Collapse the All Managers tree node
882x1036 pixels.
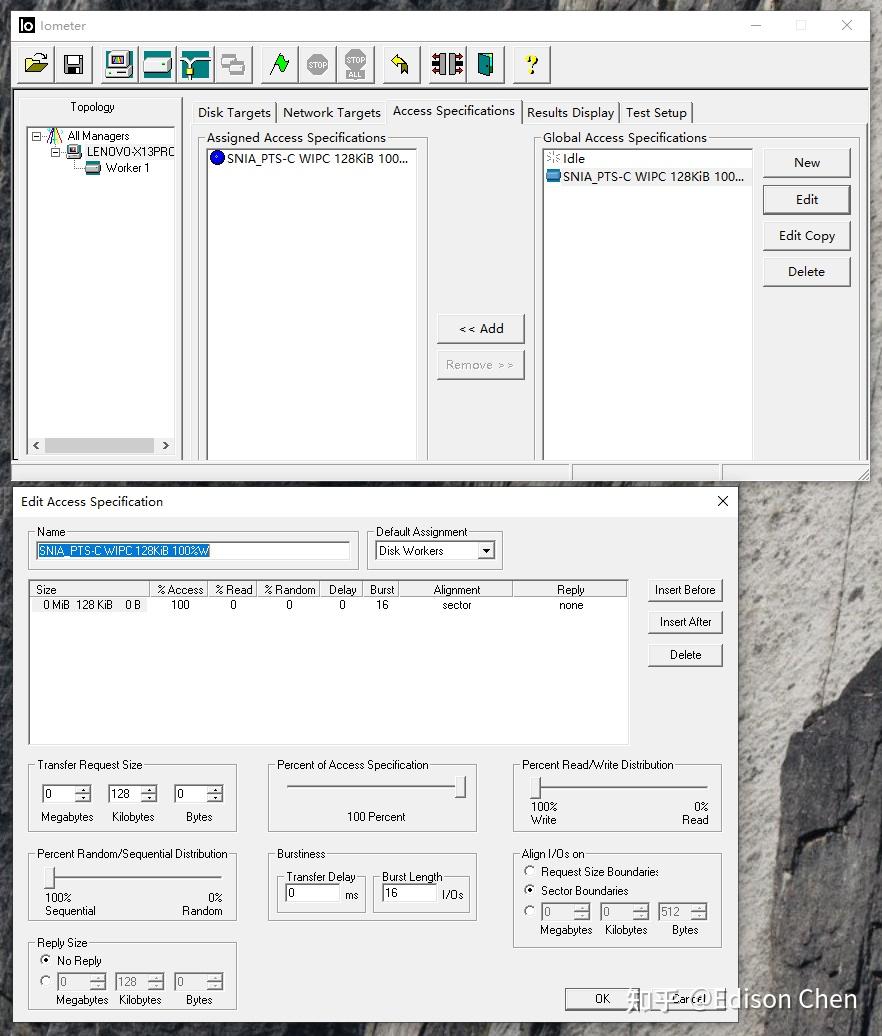coord(37,135)
